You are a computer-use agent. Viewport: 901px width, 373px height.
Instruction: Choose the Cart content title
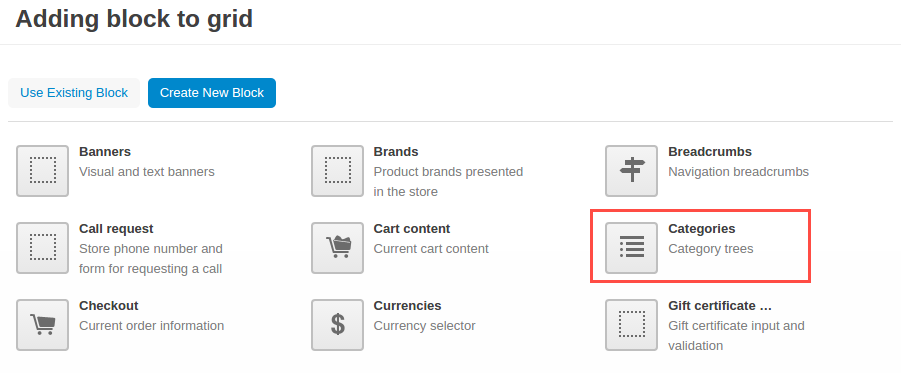[412, 229]
